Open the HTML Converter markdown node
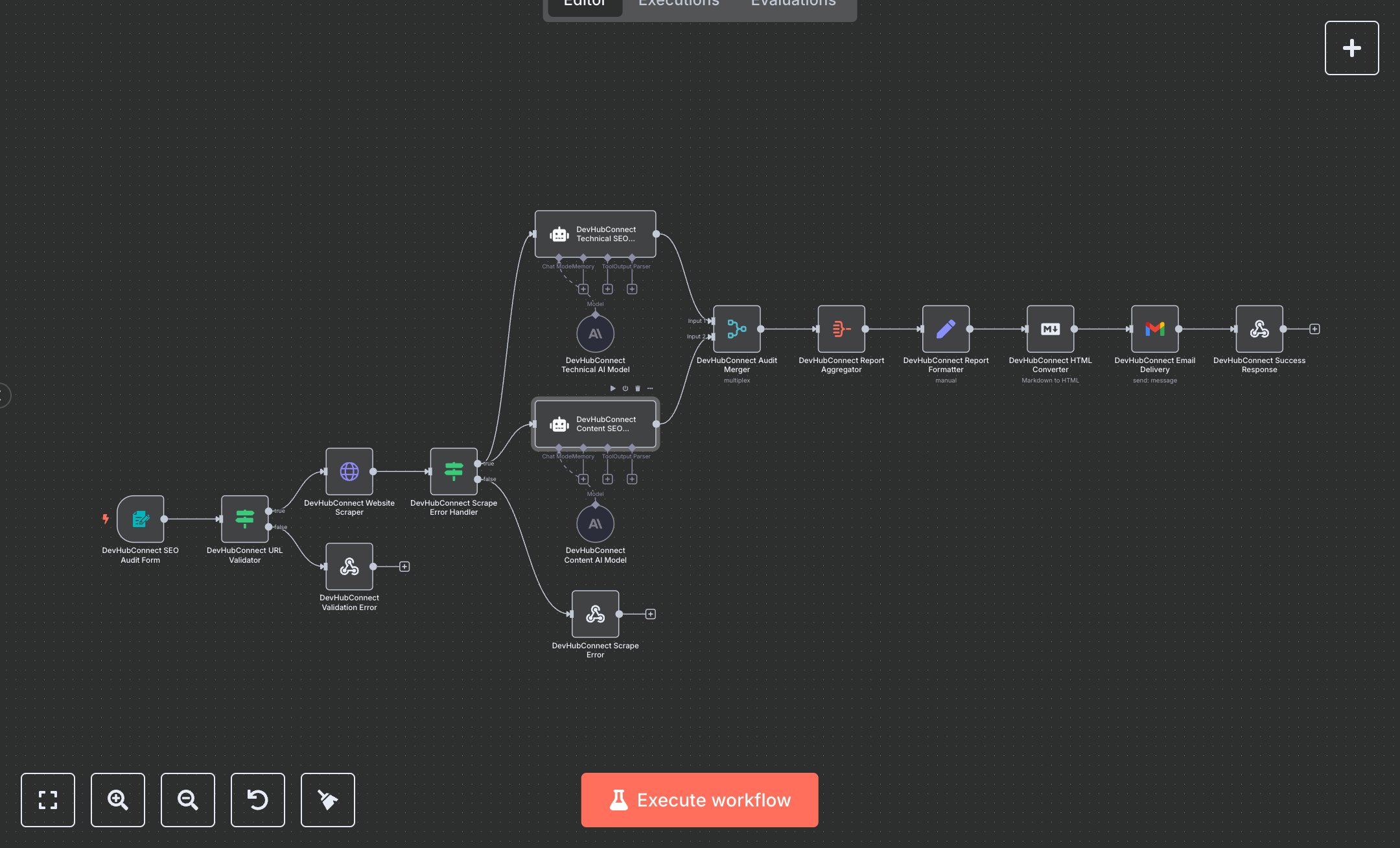This screenshot has height=848, width=1400. coord(1050,329)
